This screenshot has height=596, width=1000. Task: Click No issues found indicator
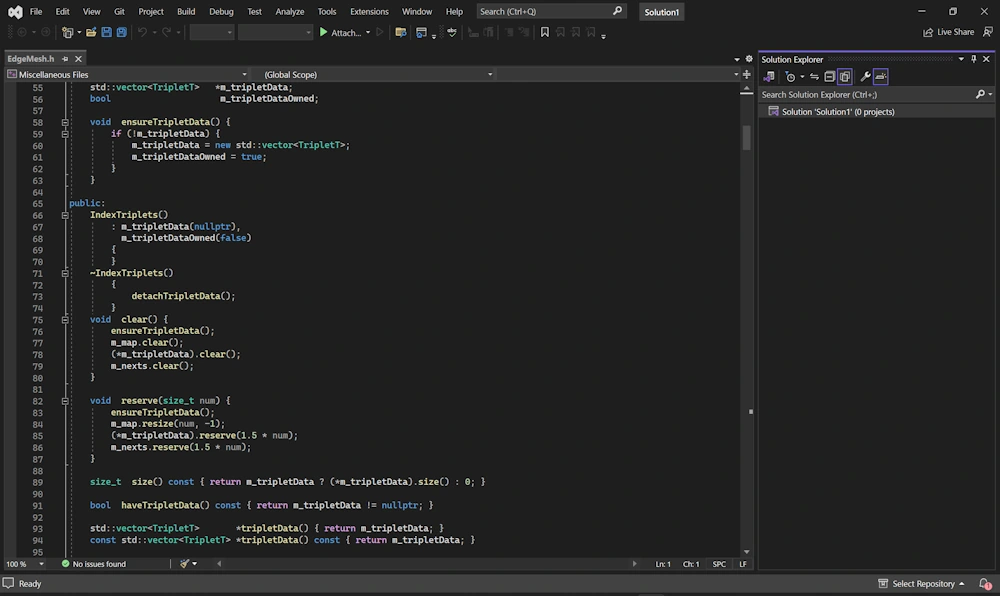(x=94, y=564)
